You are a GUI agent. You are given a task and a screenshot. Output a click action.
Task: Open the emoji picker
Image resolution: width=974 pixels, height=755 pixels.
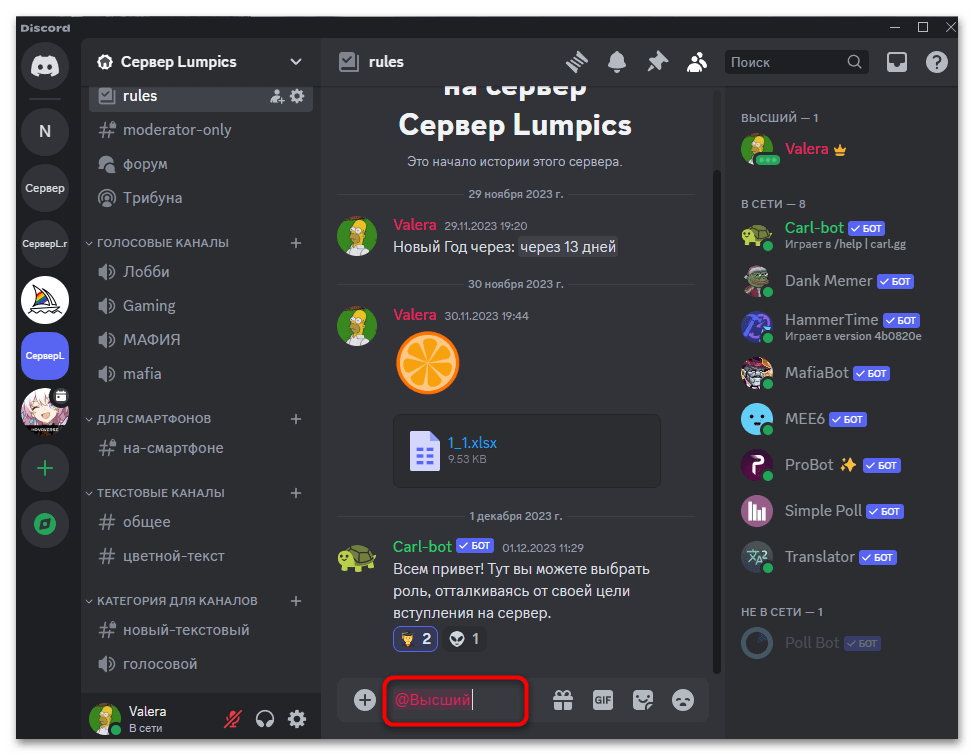click(x=683, y=700)
